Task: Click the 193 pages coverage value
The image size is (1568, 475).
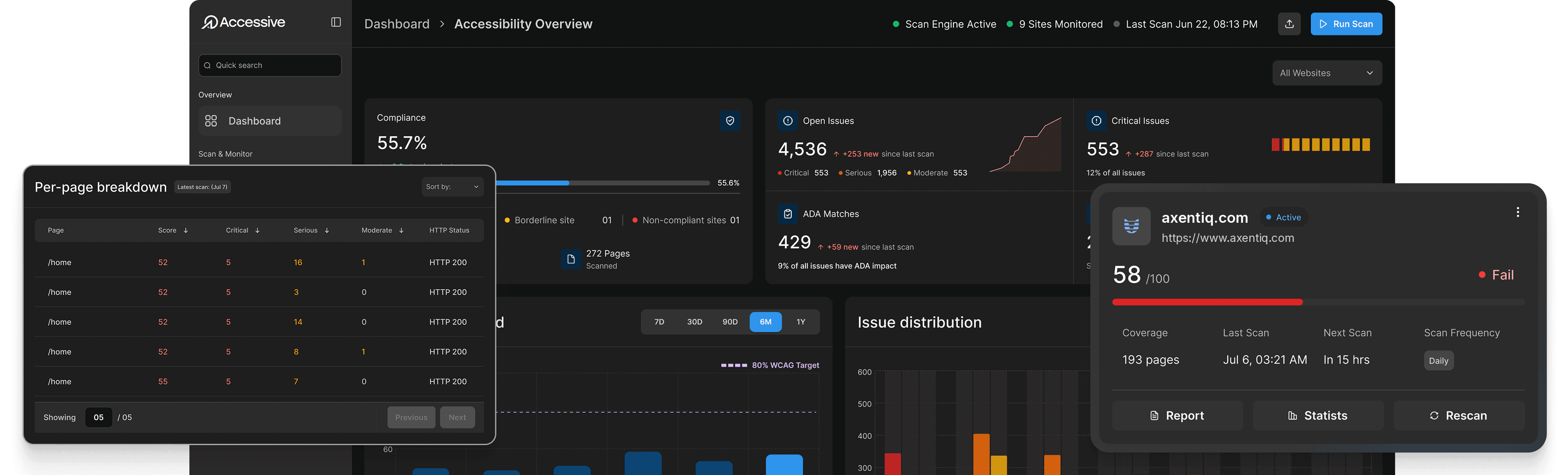Action: tap(1151, 360)
